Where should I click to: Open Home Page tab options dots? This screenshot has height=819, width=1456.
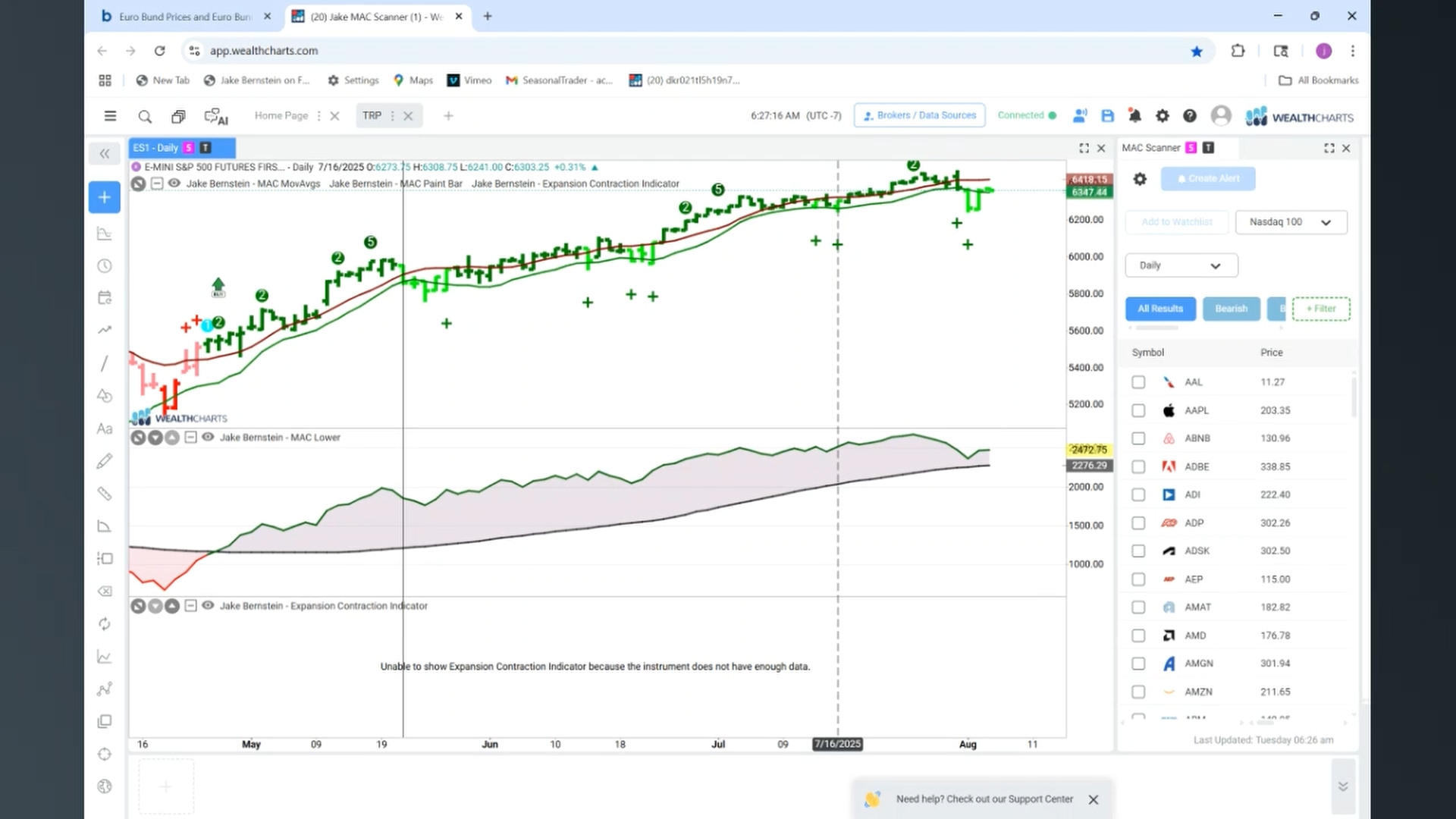[x=318, y=116]
